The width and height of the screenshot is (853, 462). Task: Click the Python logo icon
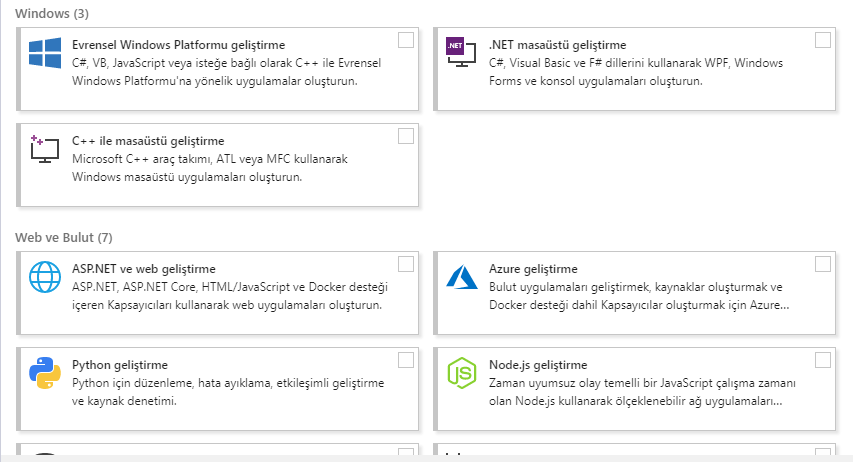[x=45, y=373]
